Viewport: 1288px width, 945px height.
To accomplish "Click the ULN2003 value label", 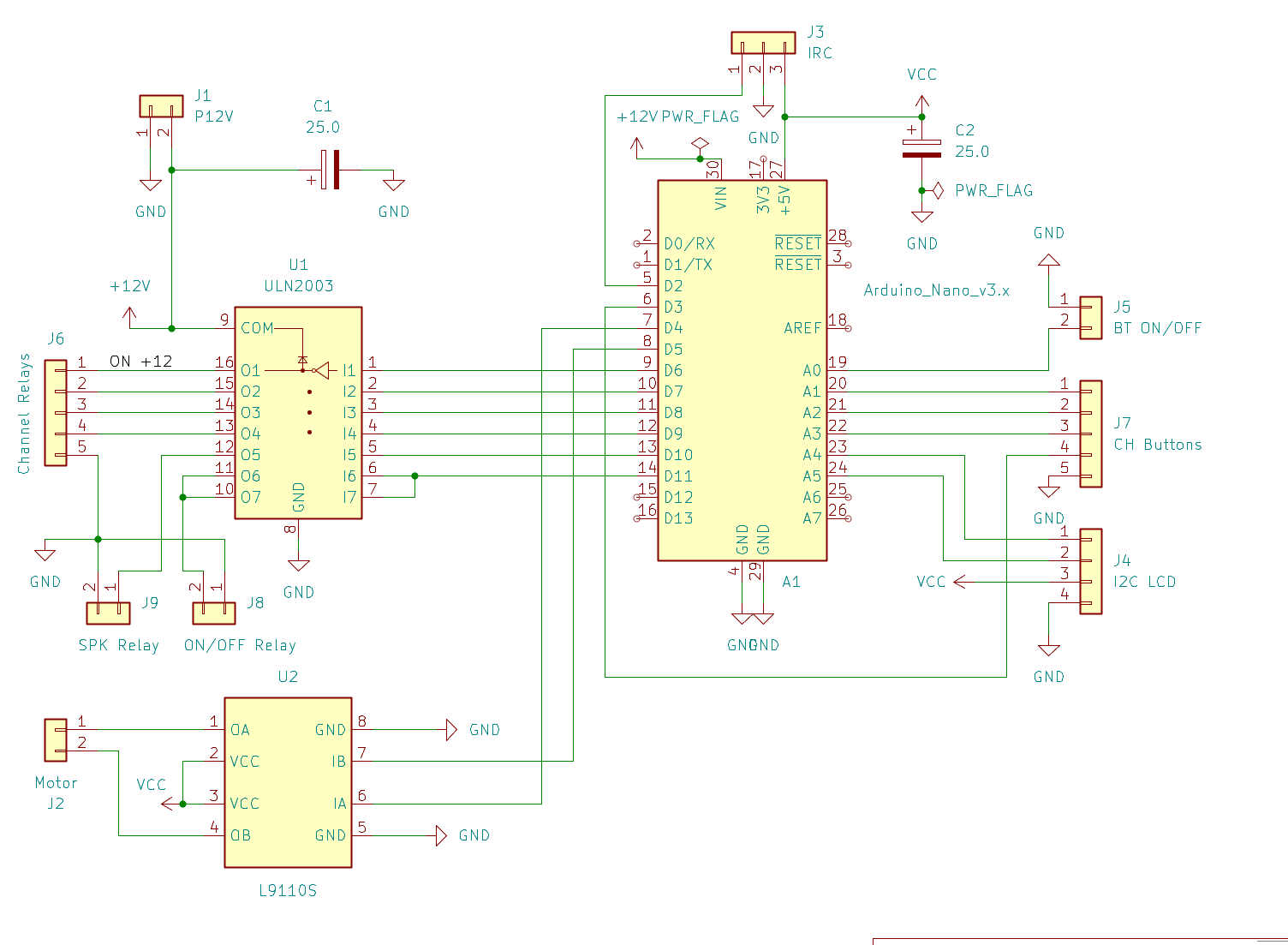I will pyautogui.click(x=298, y=286).
